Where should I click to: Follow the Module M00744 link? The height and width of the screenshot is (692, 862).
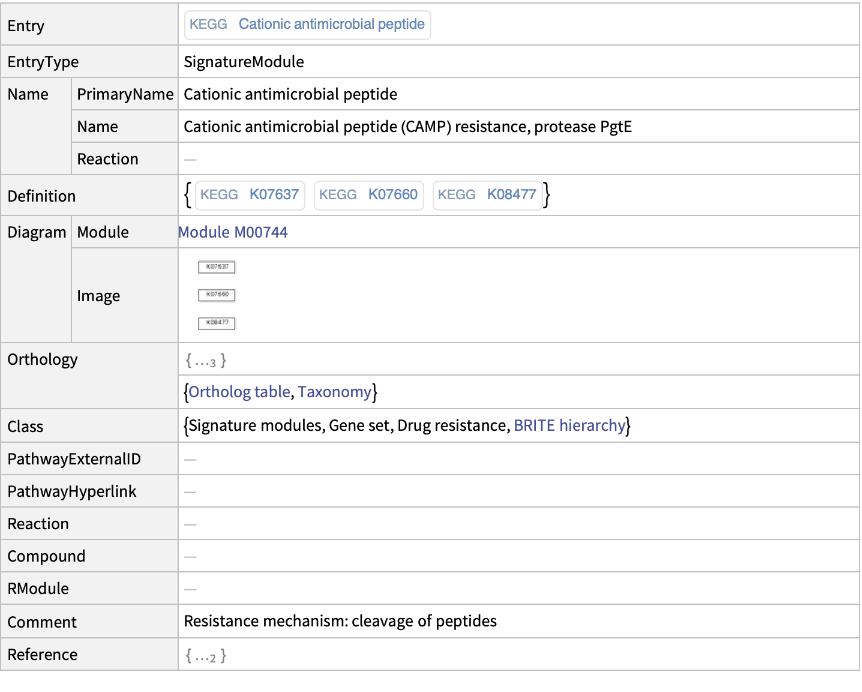coord(233,232)
